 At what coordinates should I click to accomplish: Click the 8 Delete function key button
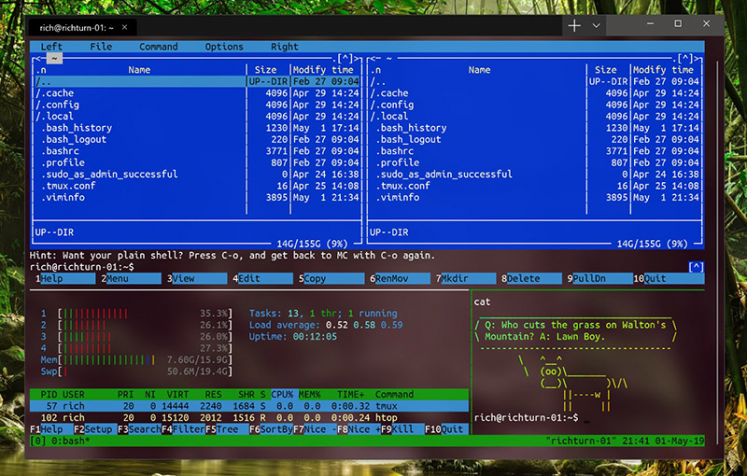click(531, 279)
